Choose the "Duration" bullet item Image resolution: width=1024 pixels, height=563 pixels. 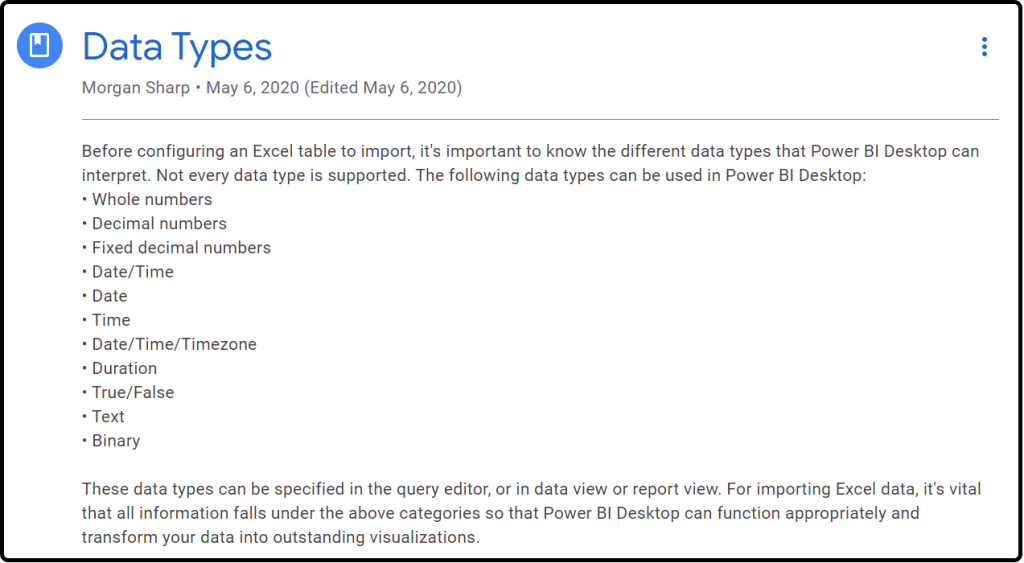tap(124, 368)
